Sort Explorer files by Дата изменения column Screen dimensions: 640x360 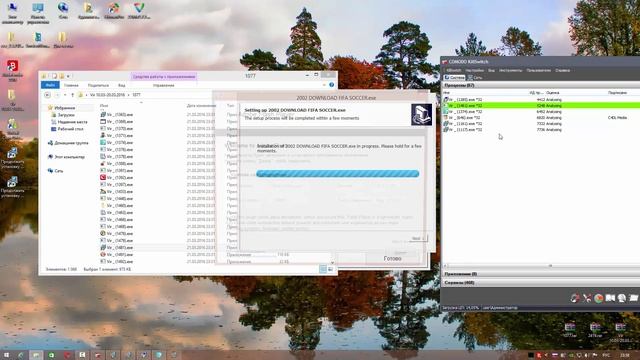click(x=201, y=105)
